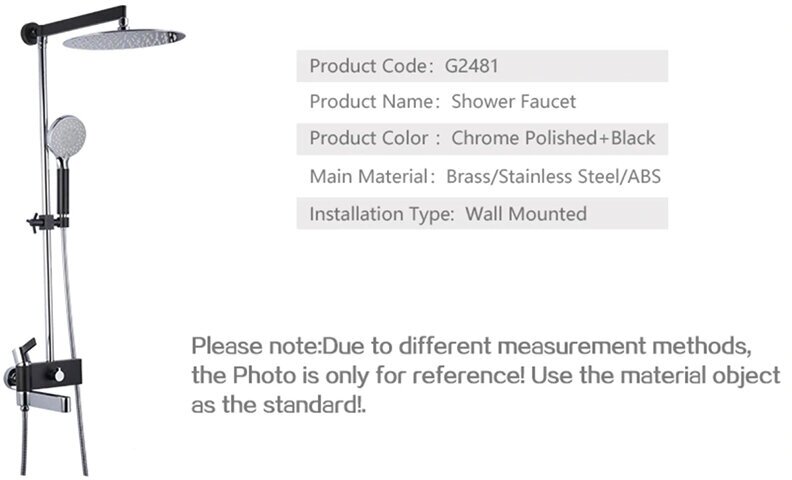
Task: Click the Product Name Shower Faucet row
Action: (x=482, y=102)
